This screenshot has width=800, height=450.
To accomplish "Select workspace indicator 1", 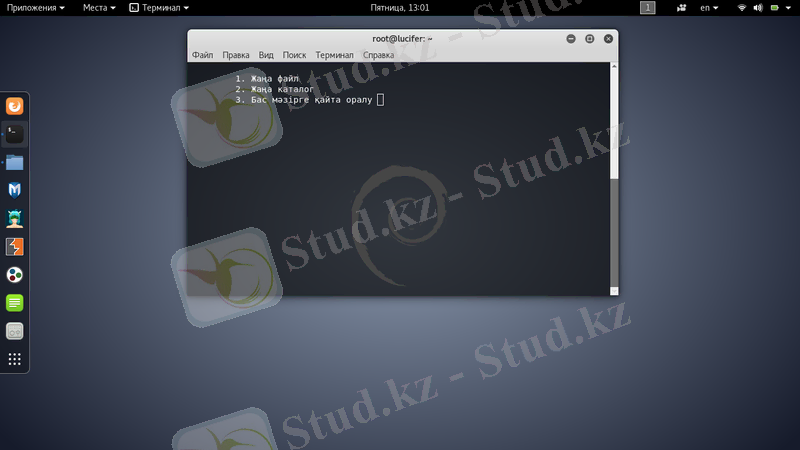I will pos(647,8).
